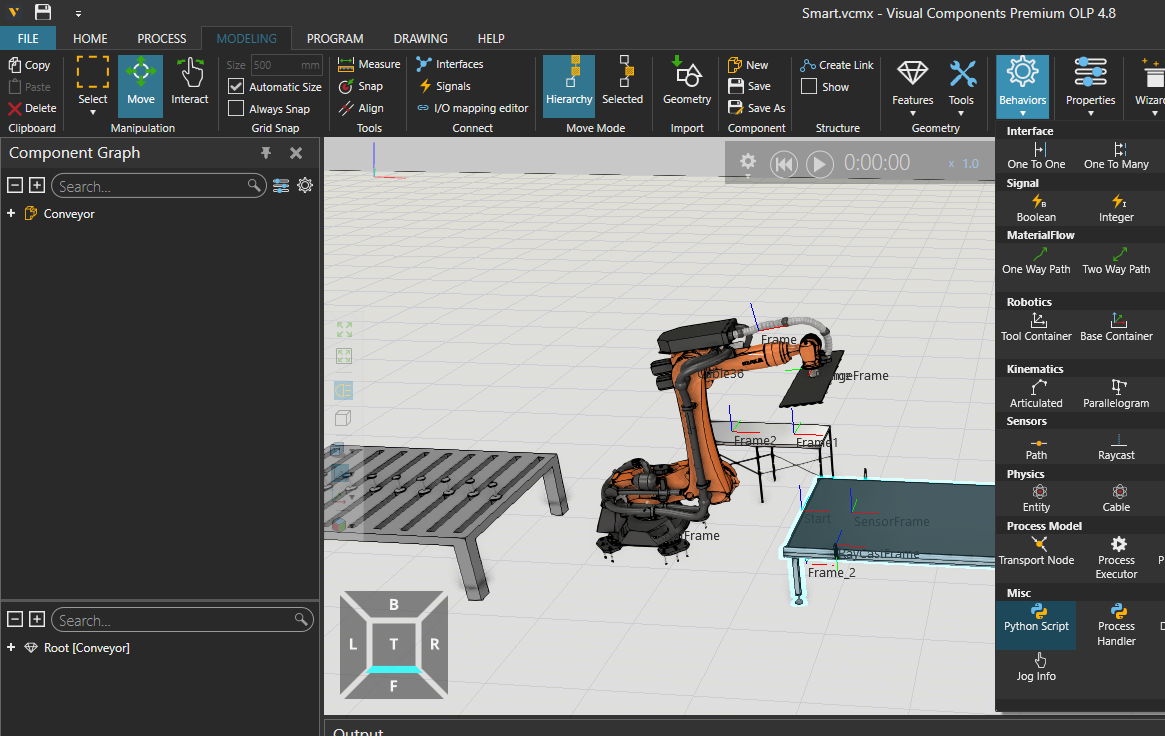This screenshot has width=1165, height=736.
Task: Play the simulation
Action: [x=820, y=163]
